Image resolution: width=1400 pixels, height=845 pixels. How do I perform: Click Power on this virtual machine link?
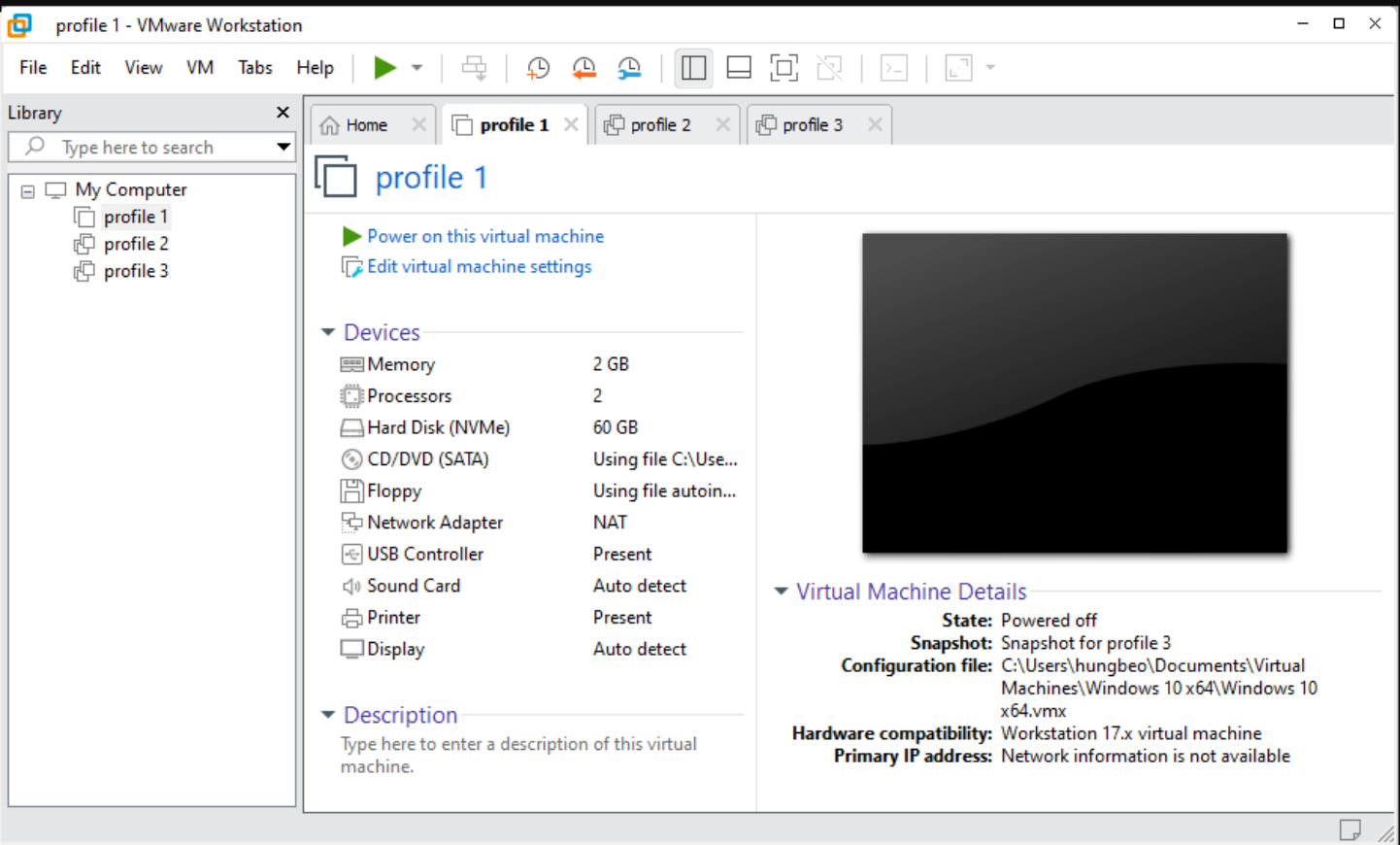tap(485, 236)
